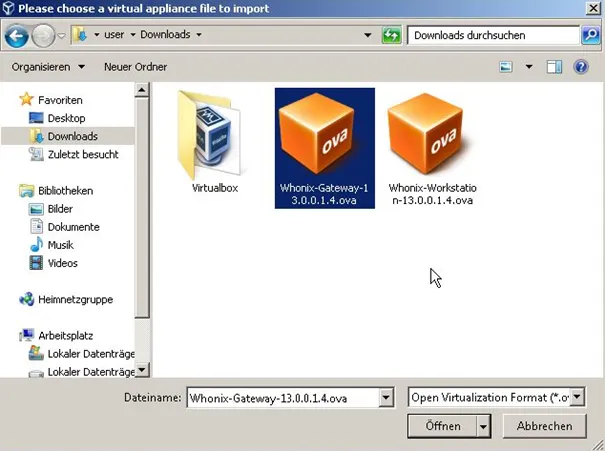
Task: Click the search magnifier icon
Action: tap(591, 35)
